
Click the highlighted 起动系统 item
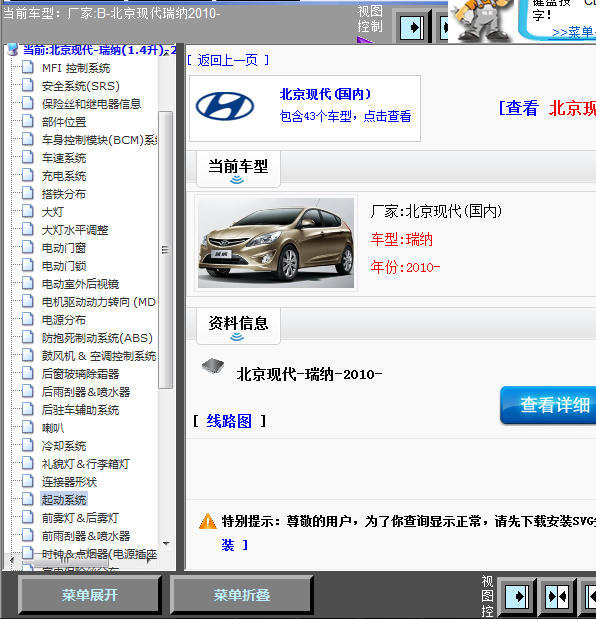click(64, 500)
